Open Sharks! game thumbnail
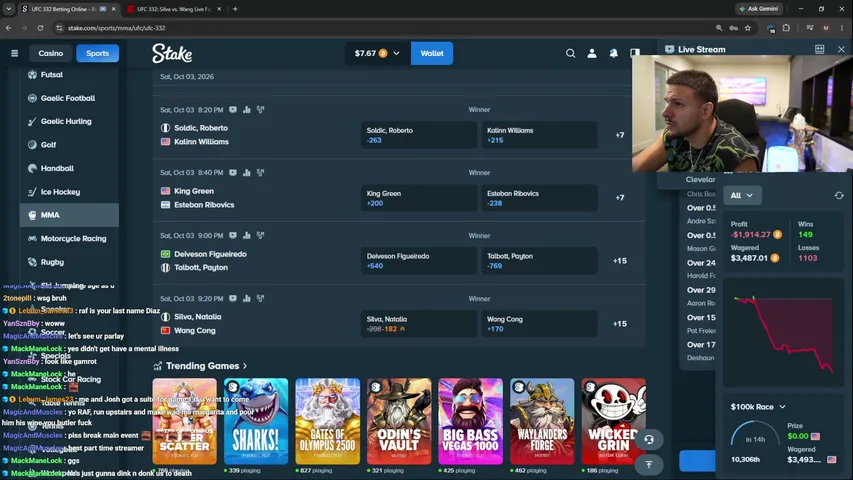The width and height of the screenshot is (853, 480). click(x=256, y=421)
